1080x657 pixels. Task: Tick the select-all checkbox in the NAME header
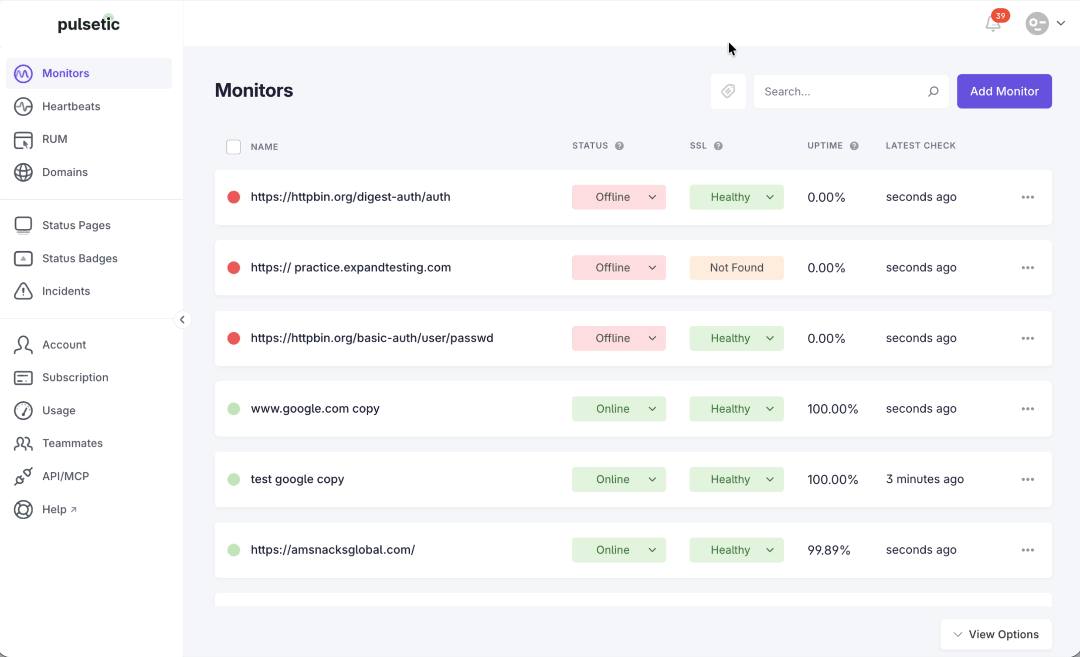(x=233, y=147)
